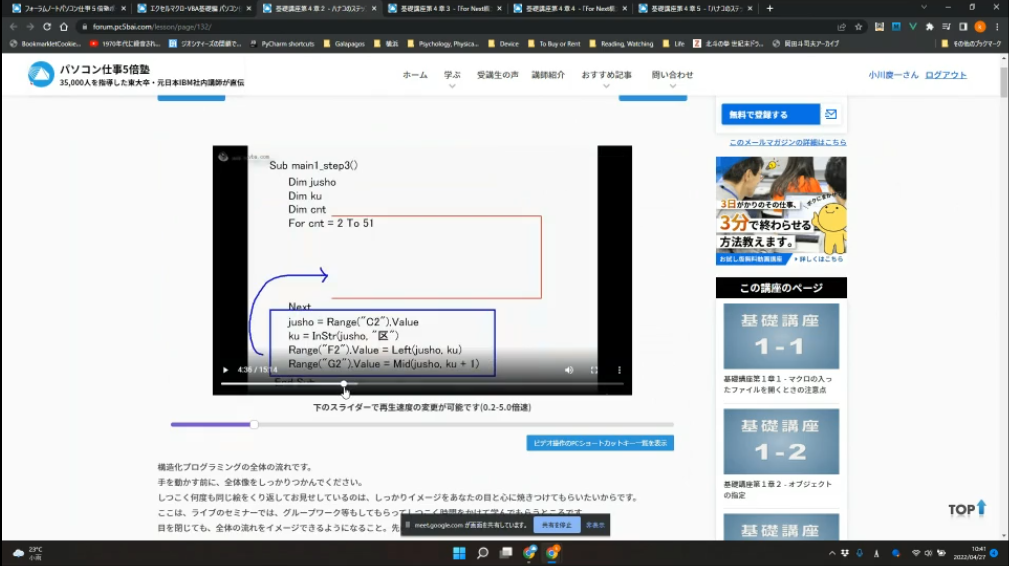Click the ログアウト link
Screen dimensions: 1009x566
click(x=945, y=75)
